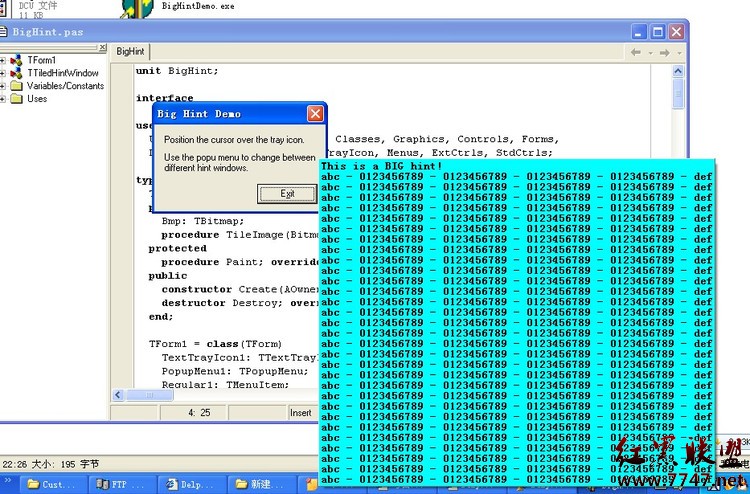Click the BigHint.pas window title icon
This screenshot has width=750, height=494.
[x=3, y=32]
